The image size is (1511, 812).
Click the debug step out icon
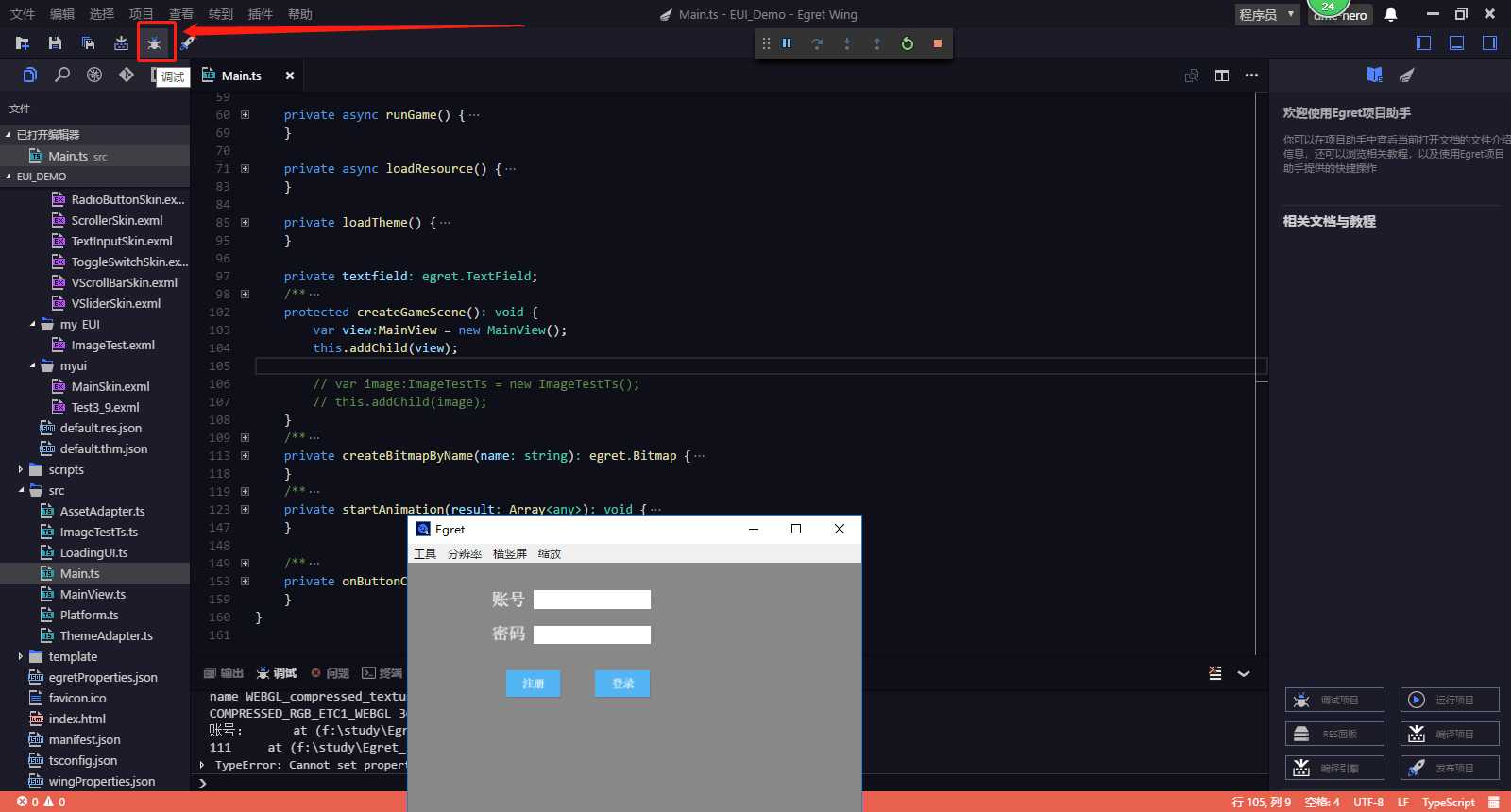pos(877,43)
